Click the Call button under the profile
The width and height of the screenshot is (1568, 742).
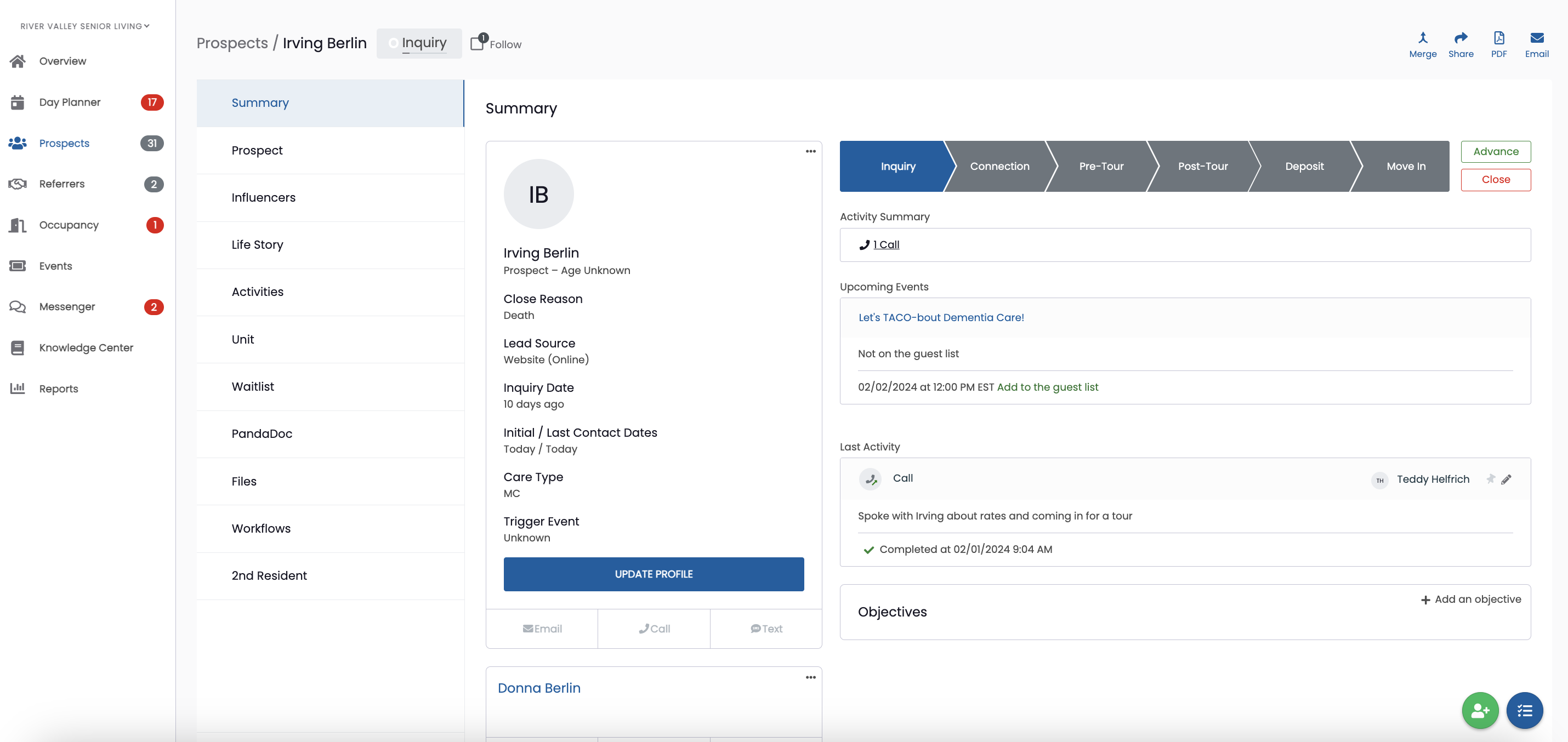[x=654, y=629]
